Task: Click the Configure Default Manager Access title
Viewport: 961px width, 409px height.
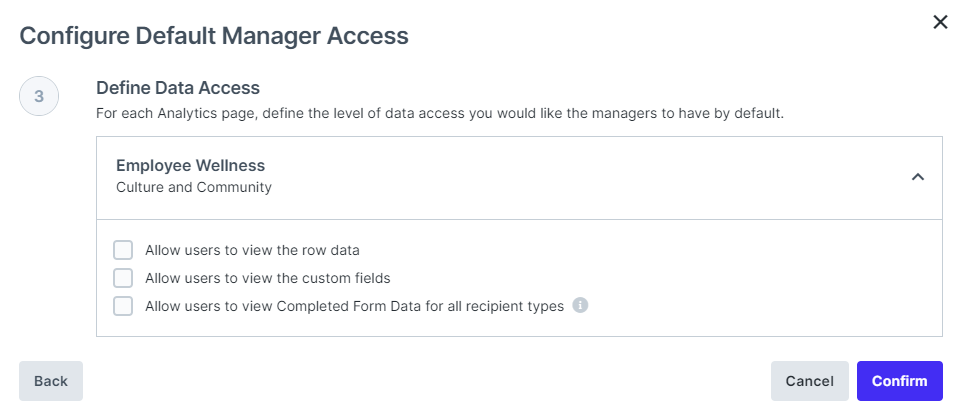Action: (214, 36)
